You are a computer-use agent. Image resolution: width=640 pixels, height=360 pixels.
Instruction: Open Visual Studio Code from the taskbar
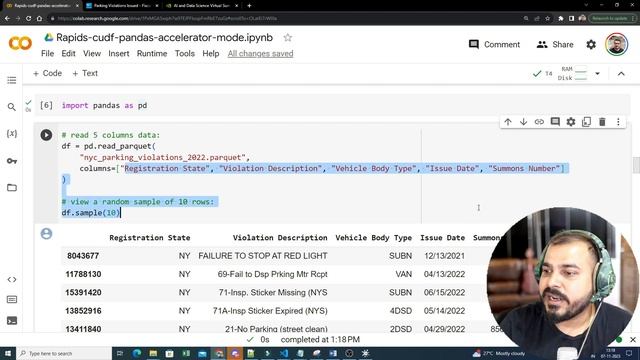click(284, 353)
